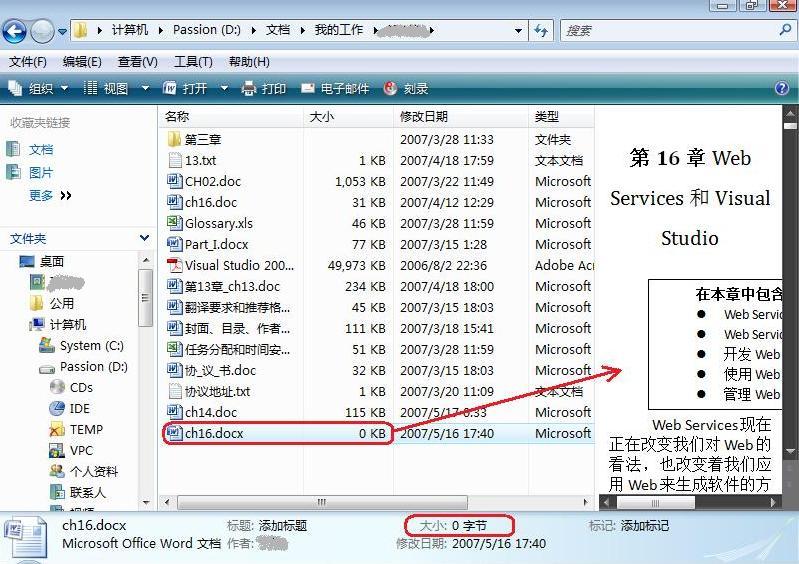The image size is (799, 564).
Task: Collapse the 文件夹 folders pane chevron
Action: click(x=144, y=238)
